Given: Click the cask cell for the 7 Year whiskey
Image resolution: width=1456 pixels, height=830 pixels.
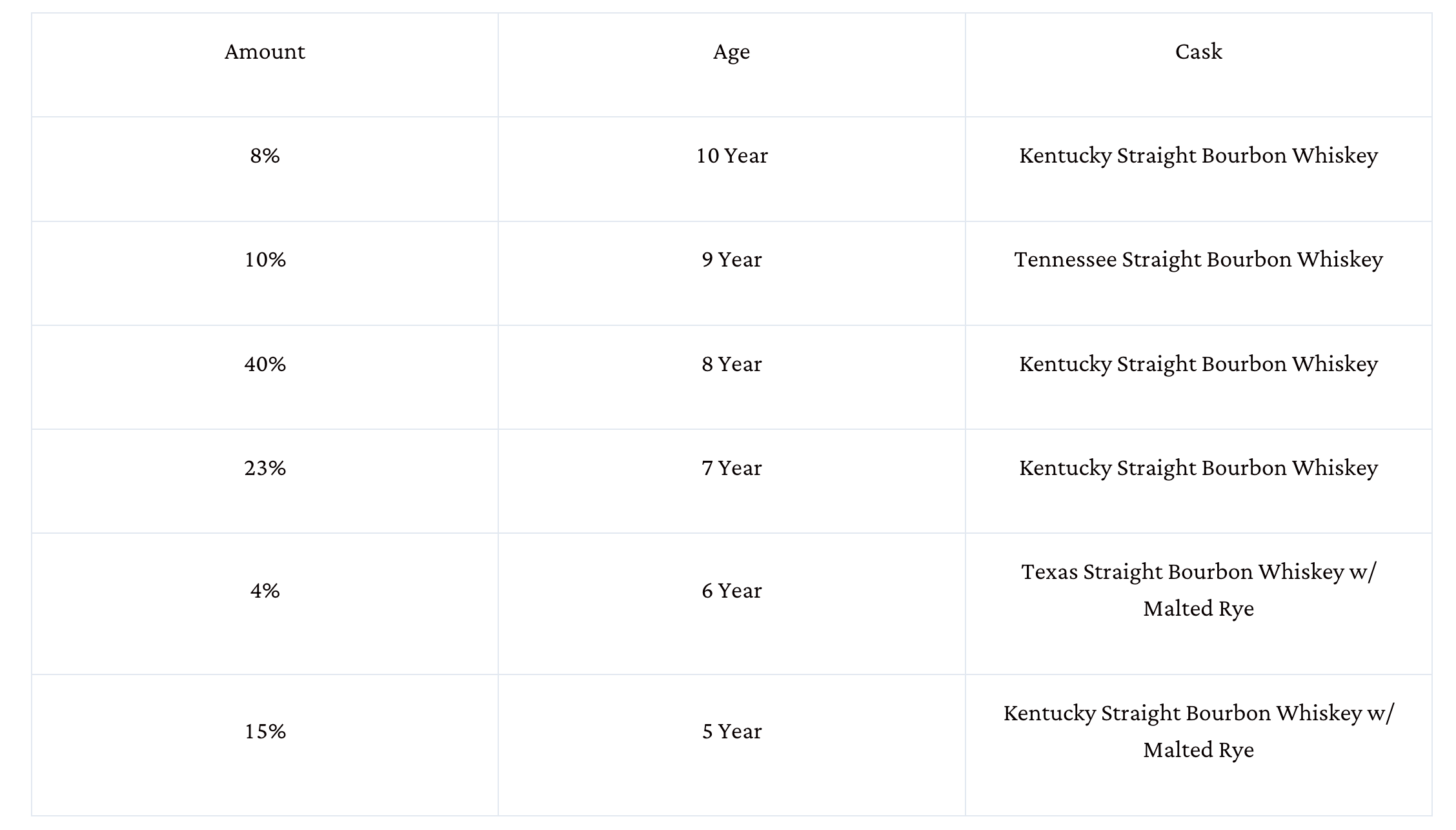Looking at the screenshot, I should (x=1198, y=468).
